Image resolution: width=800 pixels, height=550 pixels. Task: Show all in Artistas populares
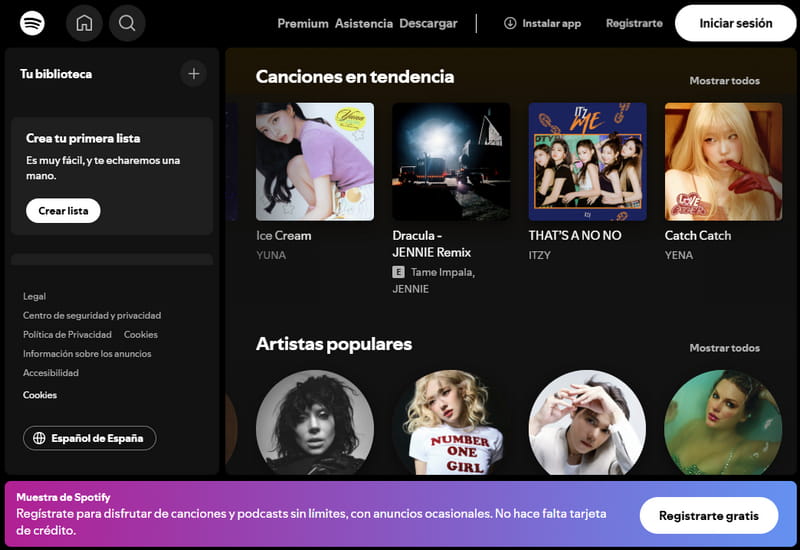(724, 348)
